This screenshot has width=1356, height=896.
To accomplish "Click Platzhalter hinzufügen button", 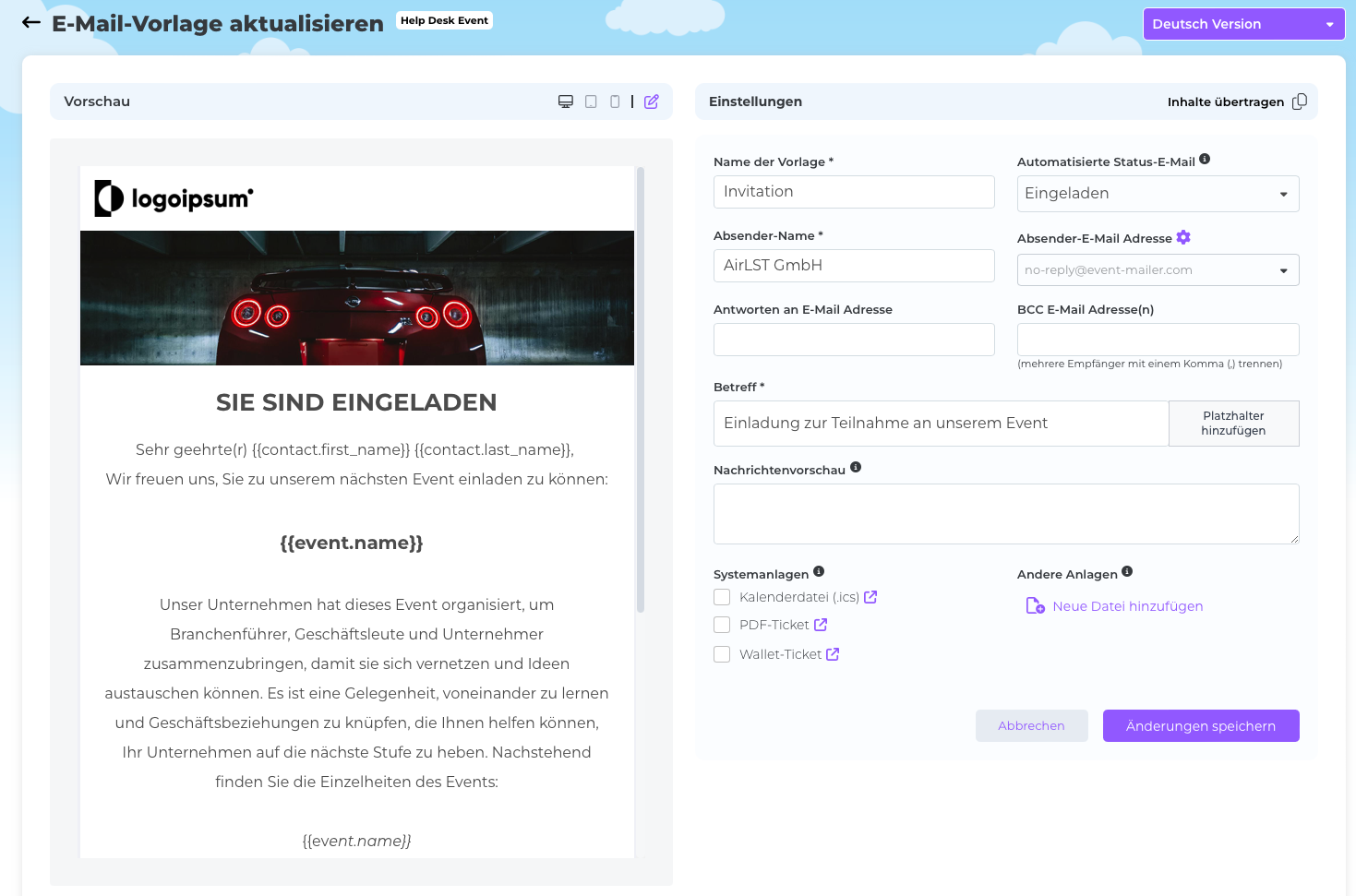I will [x=1233, y=424].
